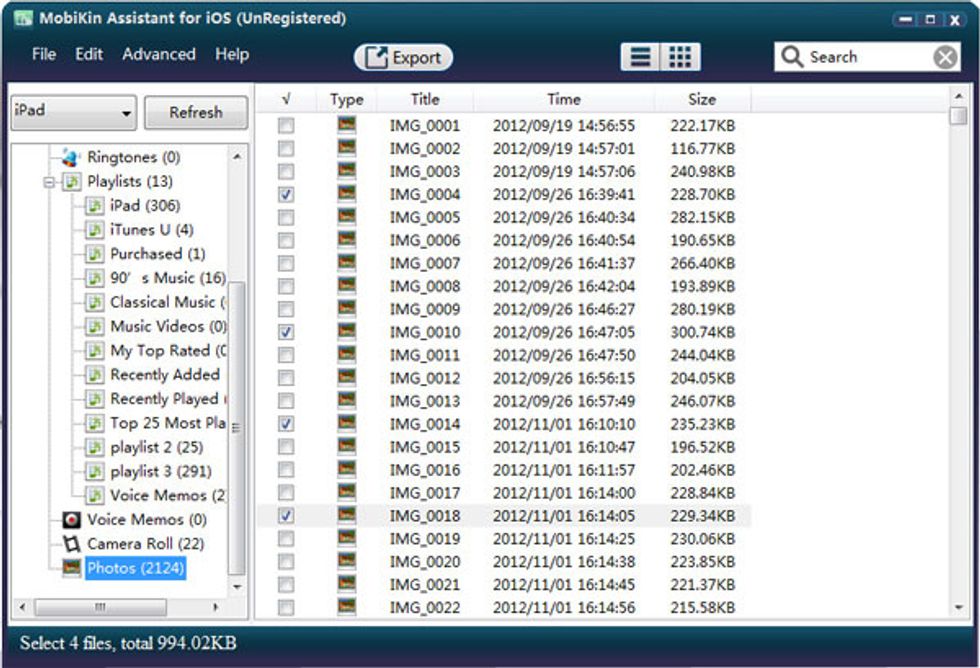Click the Export button

(x=403, y=57)
